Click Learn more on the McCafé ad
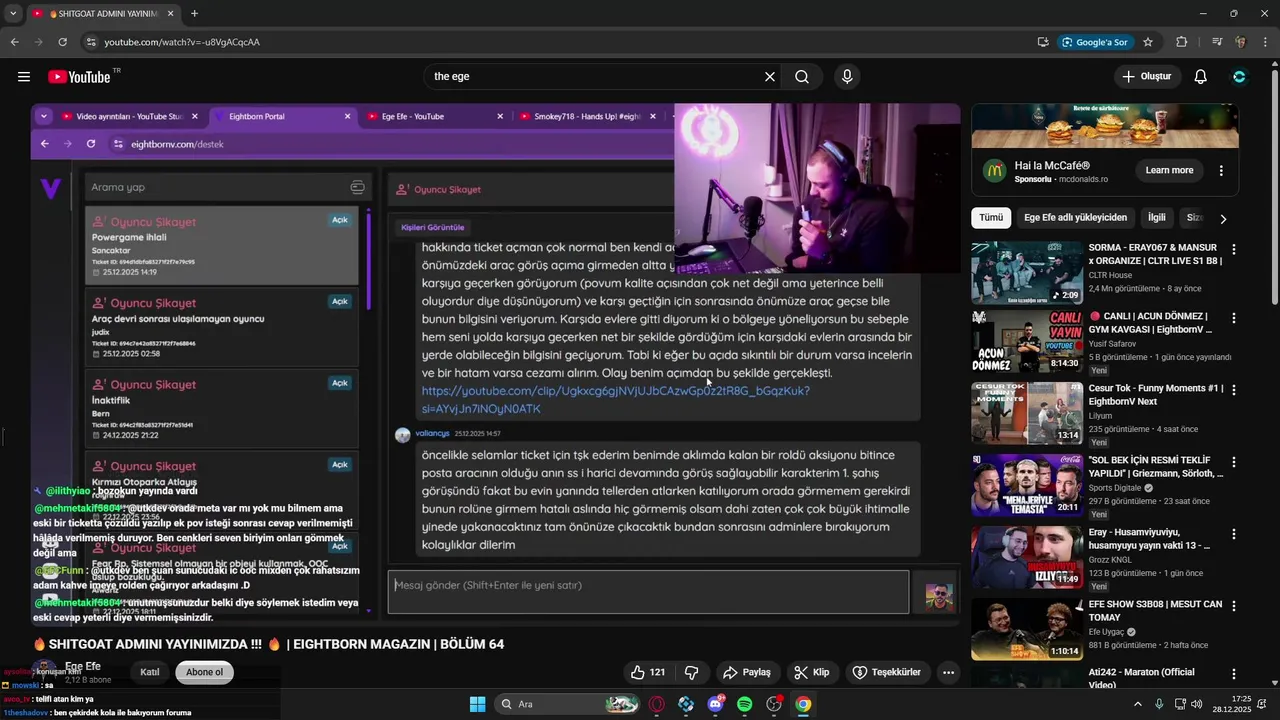1280x720 pixels. (1169, 171)
